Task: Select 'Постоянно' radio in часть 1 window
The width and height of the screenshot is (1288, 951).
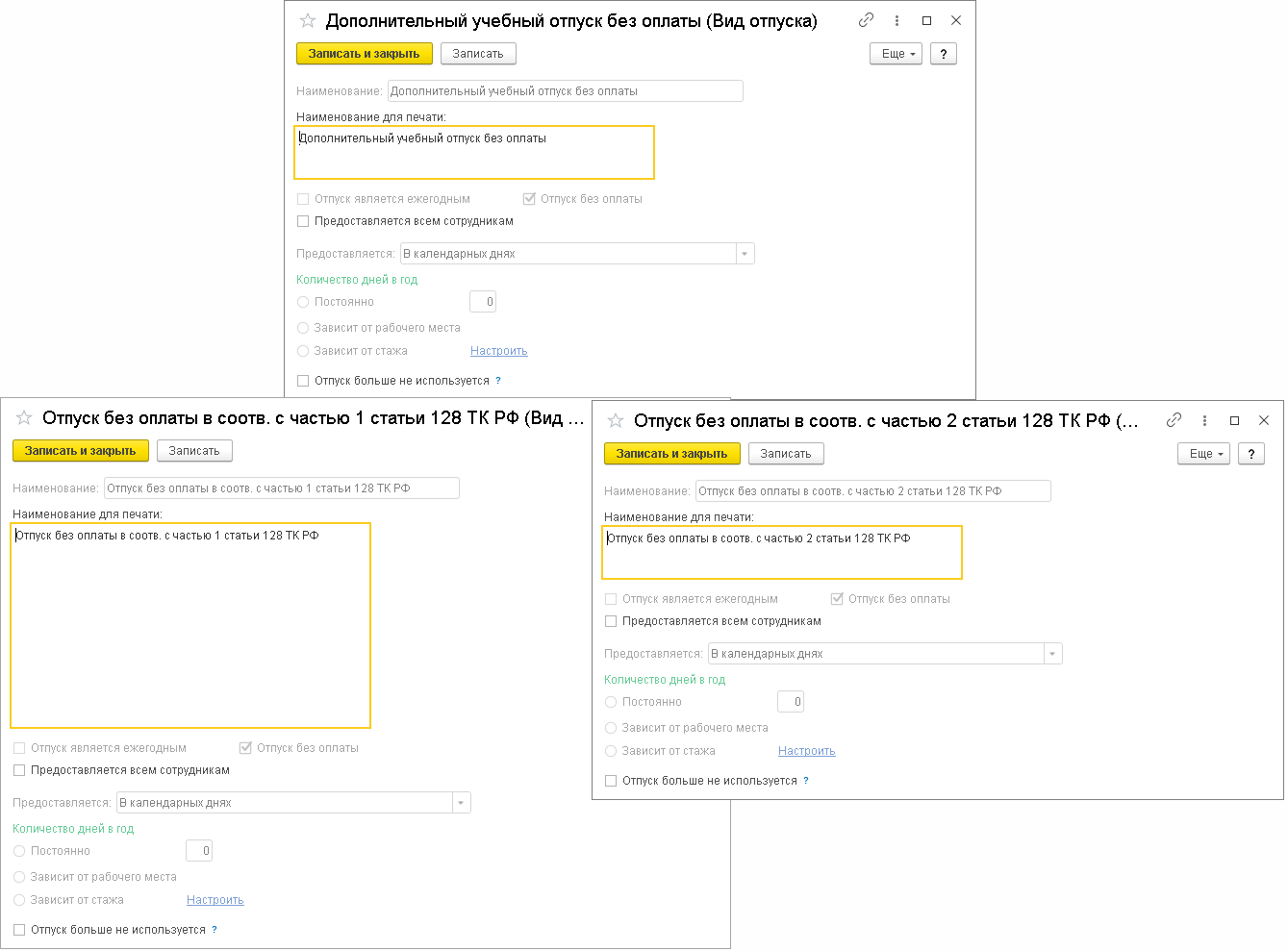Action: click(19, 851)
